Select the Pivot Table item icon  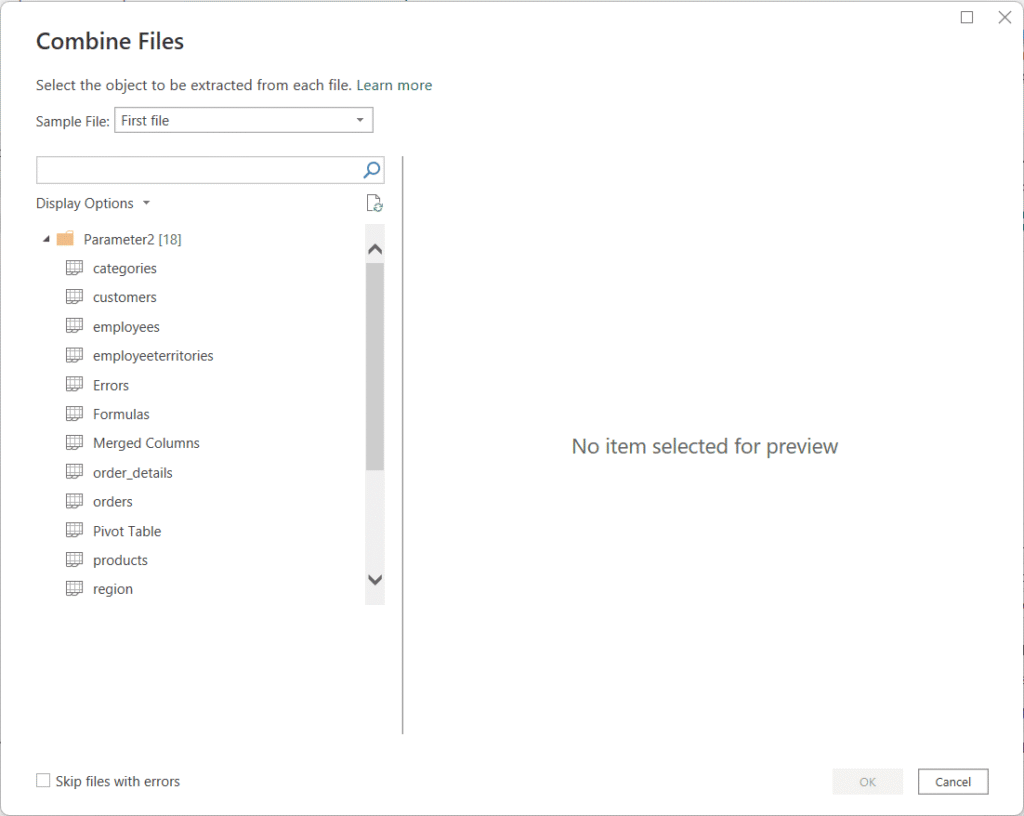tap(74, 530)
